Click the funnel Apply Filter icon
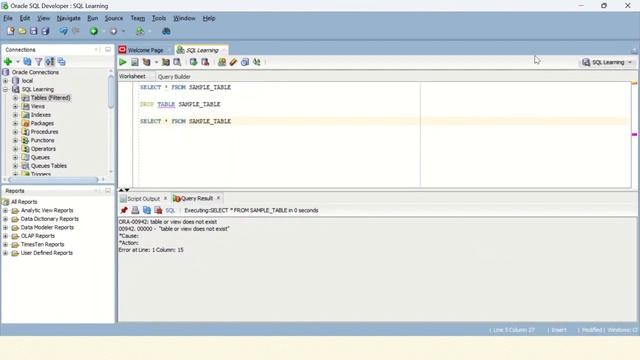 tap(38, 62)
